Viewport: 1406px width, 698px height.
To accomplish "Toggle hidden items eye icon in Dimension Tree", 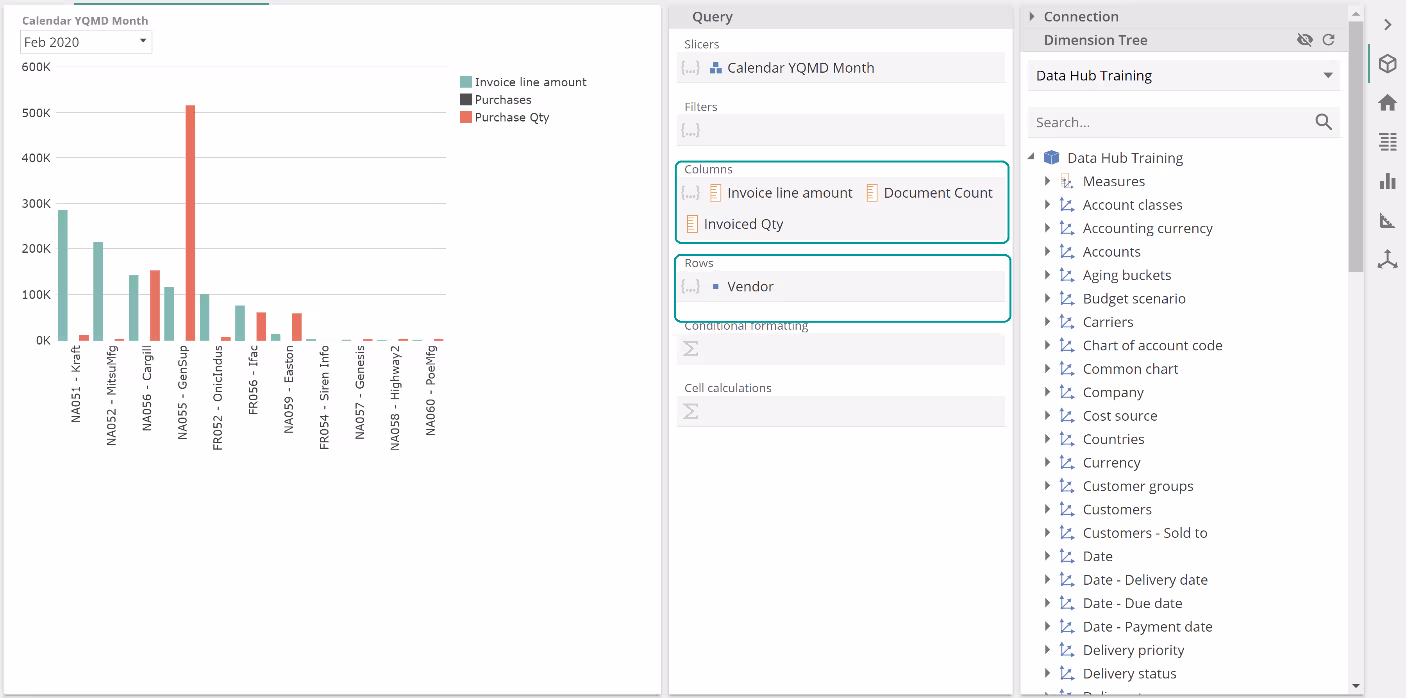I will [x=1304, y=40].
